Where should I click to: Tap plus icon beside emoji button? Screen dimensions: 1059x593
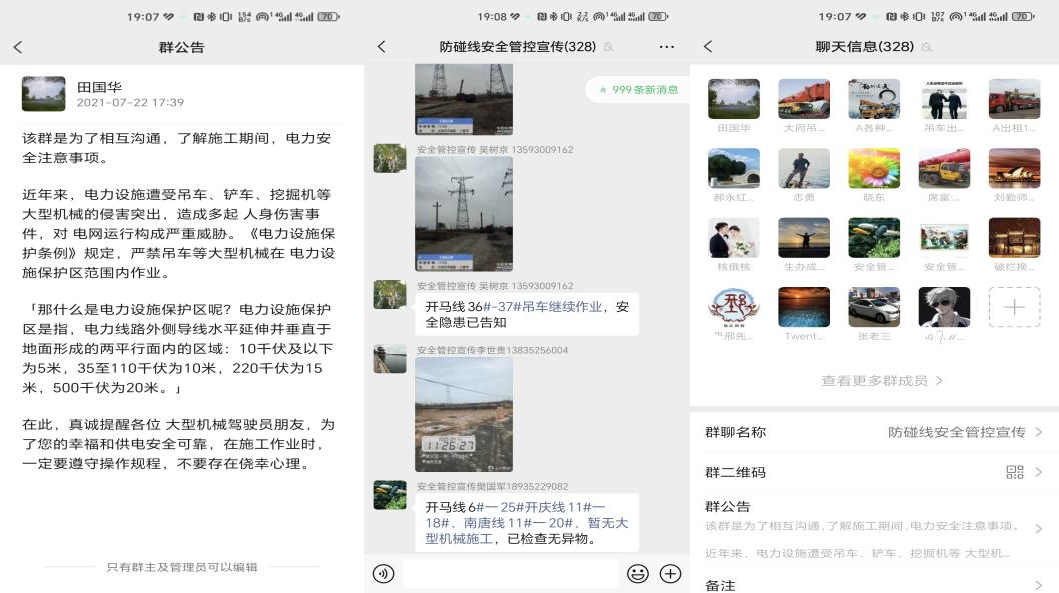pos(670,574)
